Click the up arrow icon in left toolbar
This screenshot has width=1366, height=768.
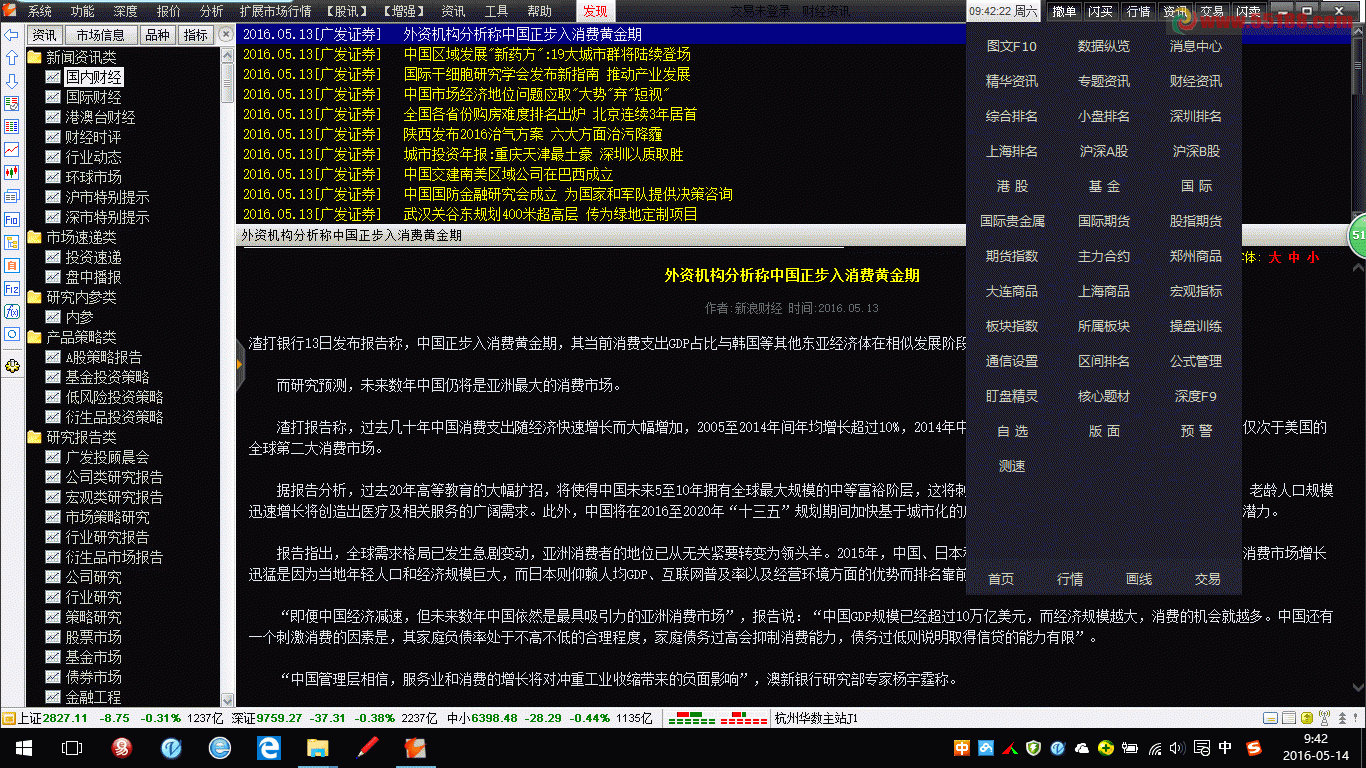pos(11,58)
